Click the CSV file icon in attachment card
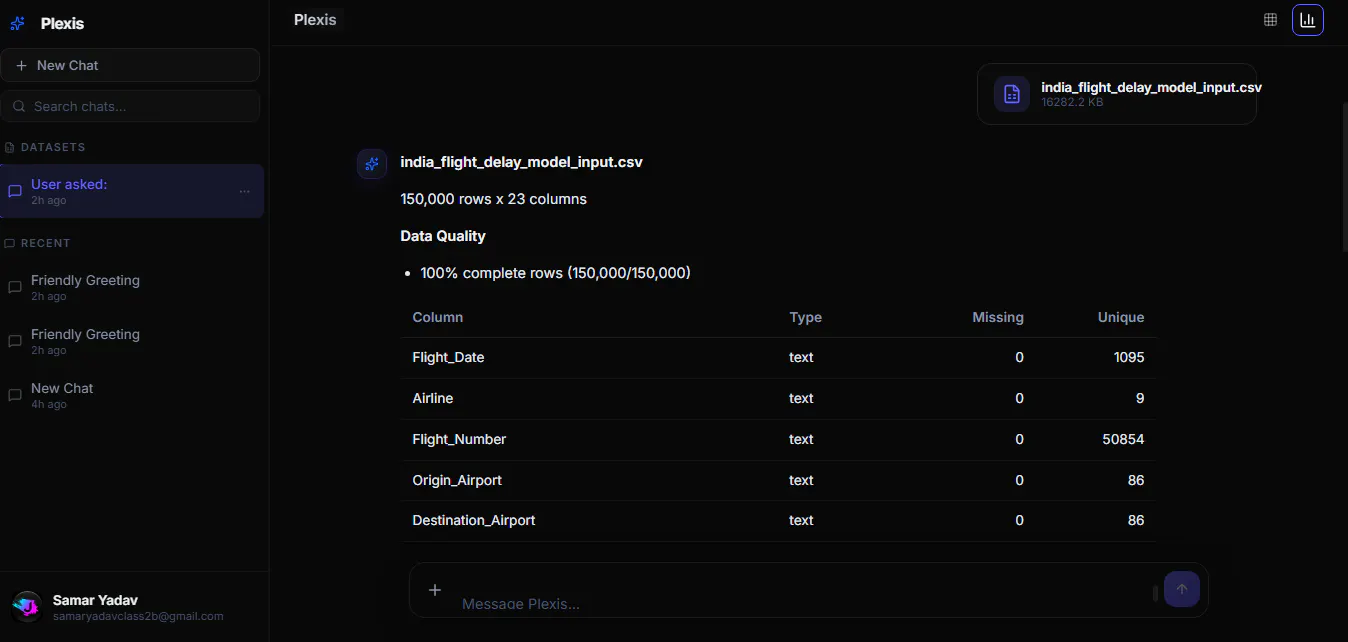1348x642 pixels. click(x=1012, y=94)
